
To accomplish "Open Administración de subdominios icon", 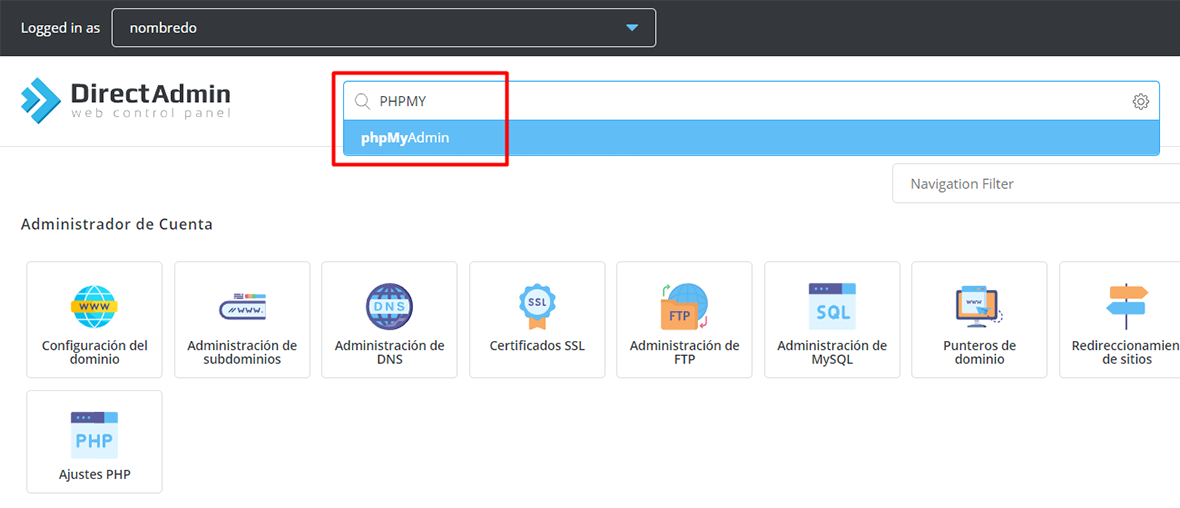I will (242, 307).
